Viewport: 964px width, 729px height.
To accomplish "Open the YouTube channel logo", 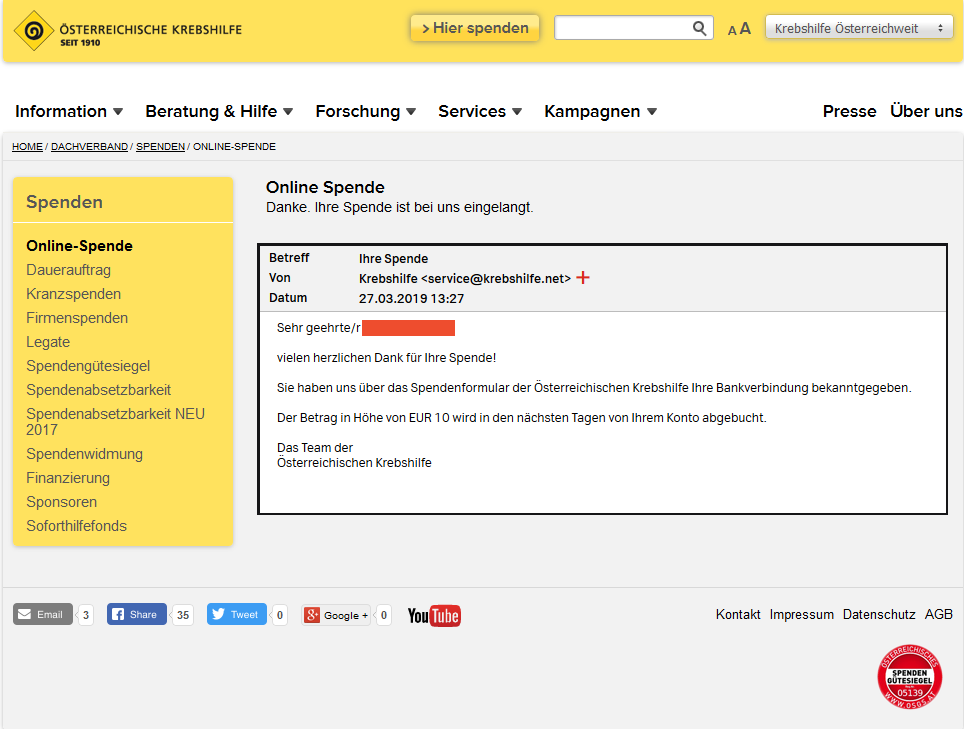I will coord(434,615).
